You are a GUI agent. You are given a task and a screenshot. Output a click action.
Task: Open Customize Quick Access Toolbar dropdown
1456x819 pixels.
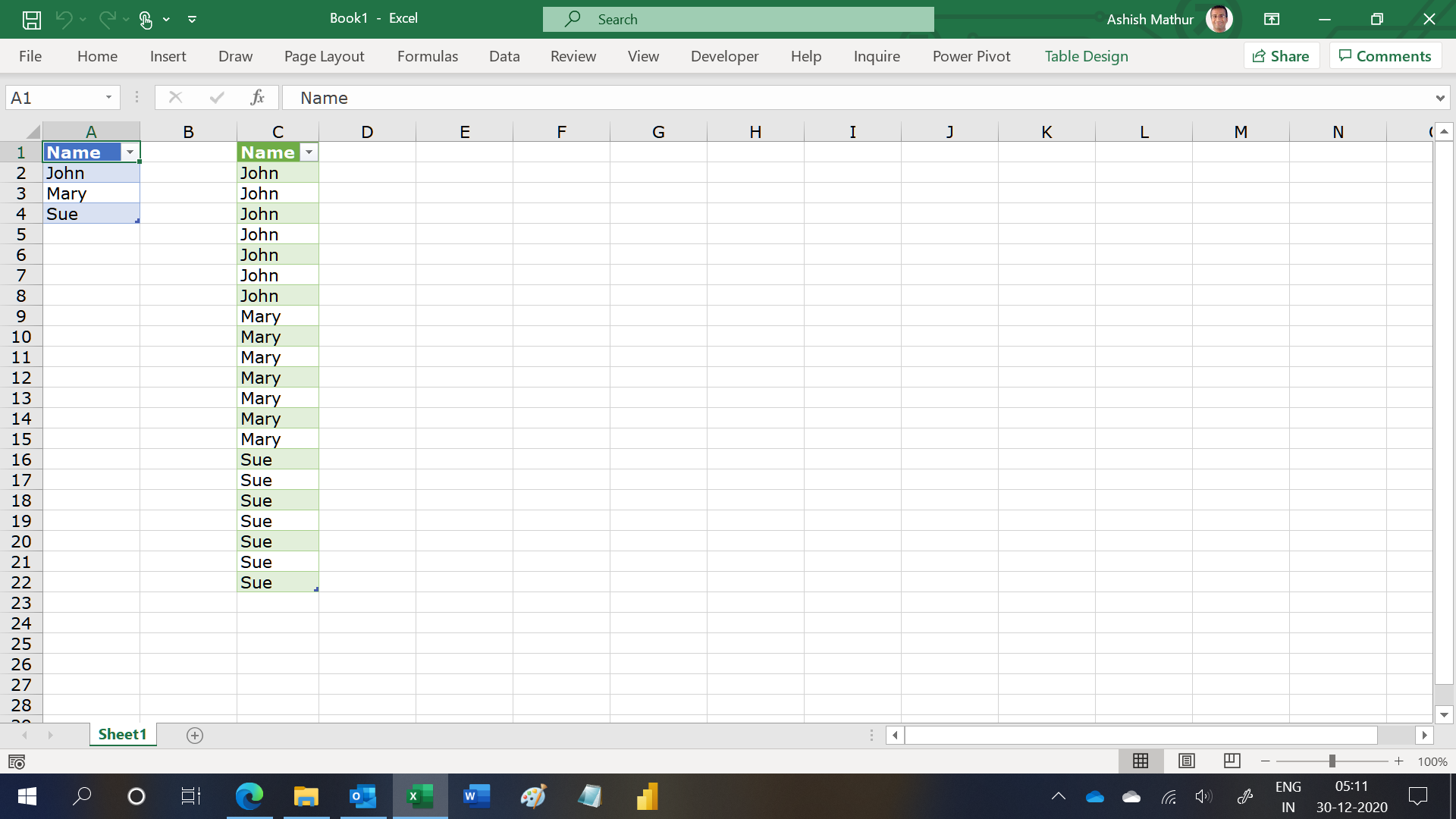pos(193,20)
